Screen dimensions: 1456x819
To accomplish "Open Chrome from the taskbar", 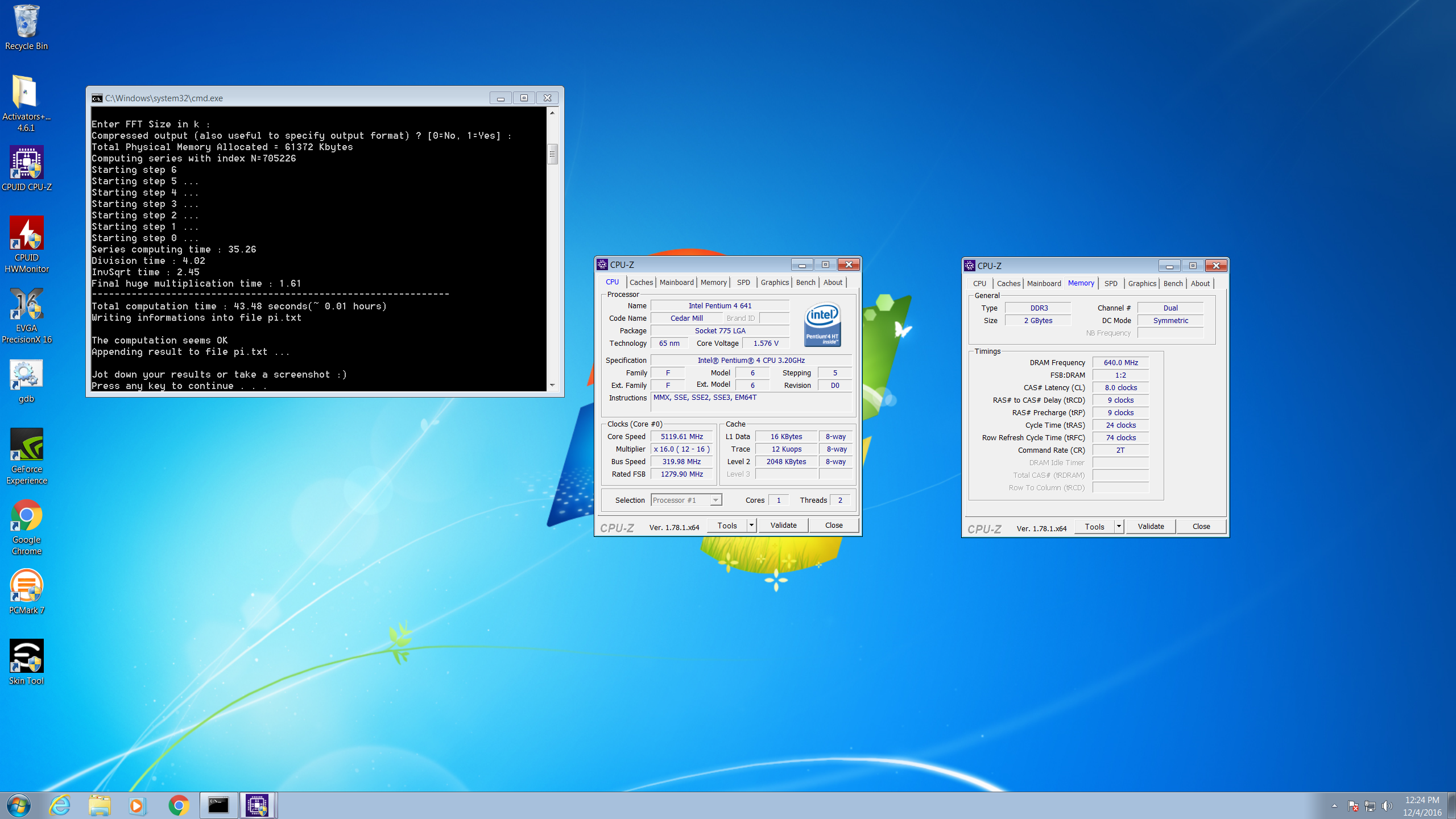I will point(179,805).
